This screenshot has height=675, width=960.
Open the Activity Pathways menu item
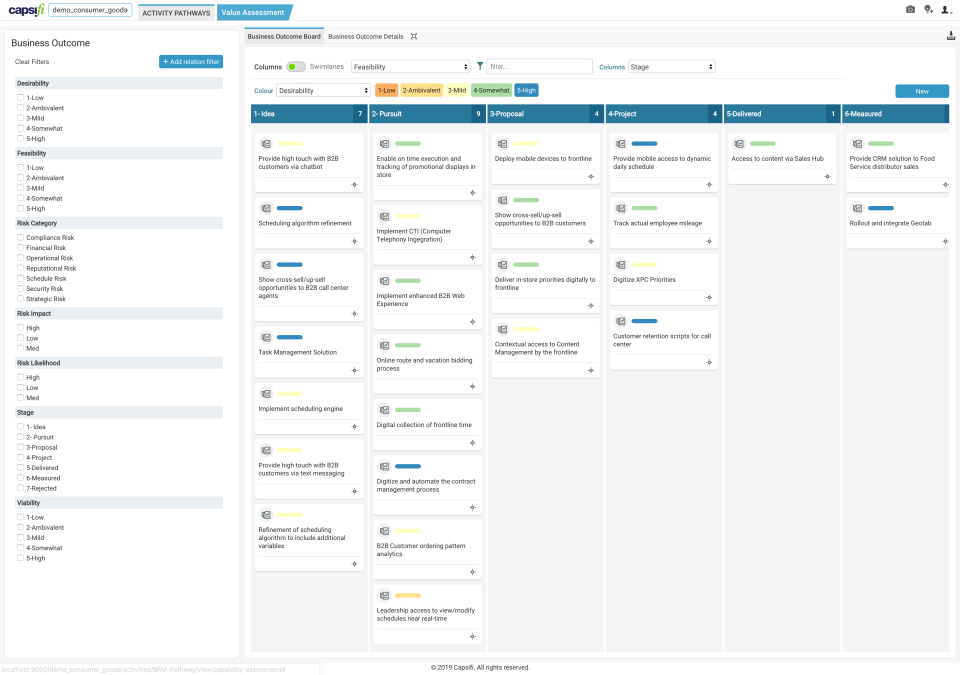click(x=175, y=13)
